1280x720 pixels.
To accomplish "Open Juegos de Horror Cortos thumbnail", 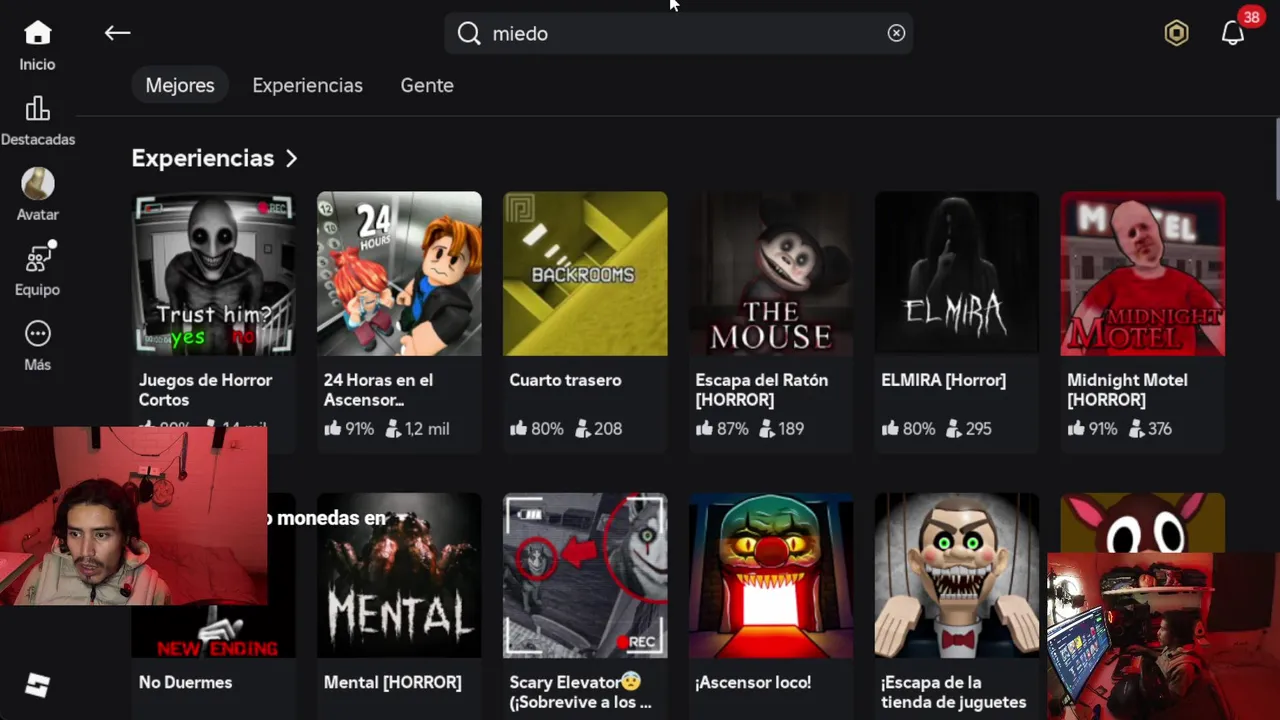I will (213, 273).
